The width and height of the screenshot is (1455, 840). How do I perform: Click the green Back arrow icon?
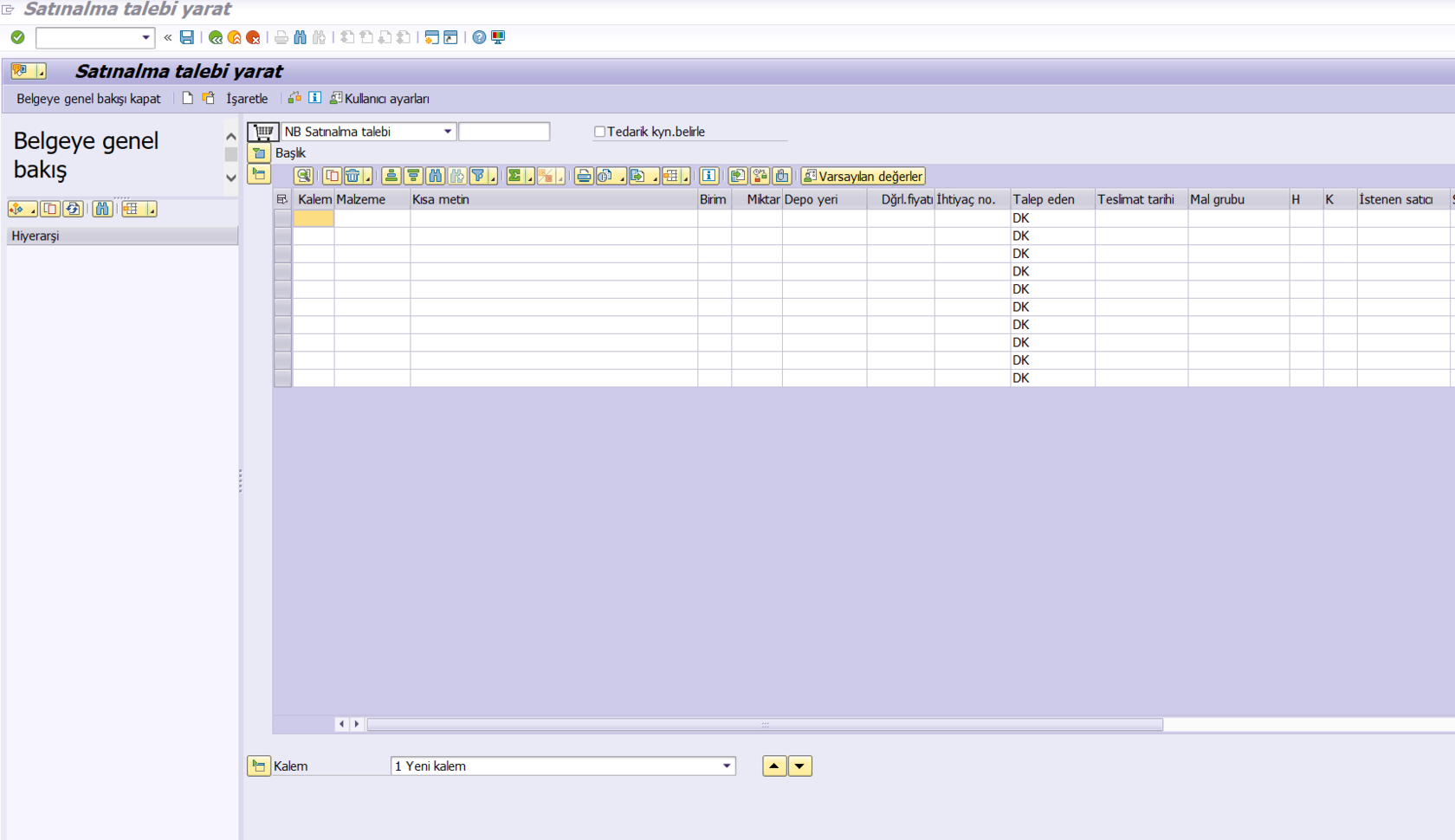(216, 37)
